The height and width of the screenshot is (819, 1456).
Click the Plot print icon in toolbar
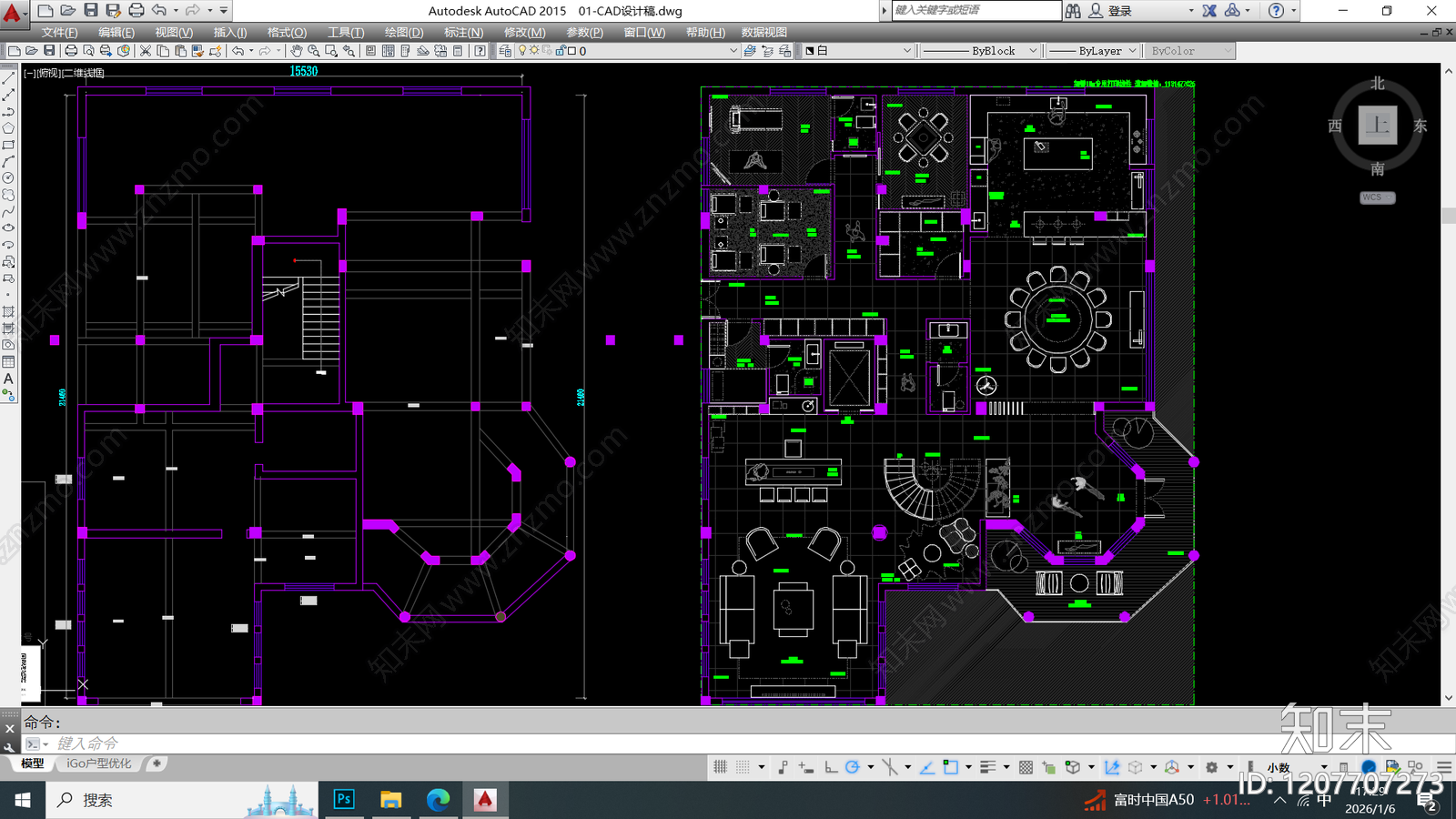[x=71, y=51]
